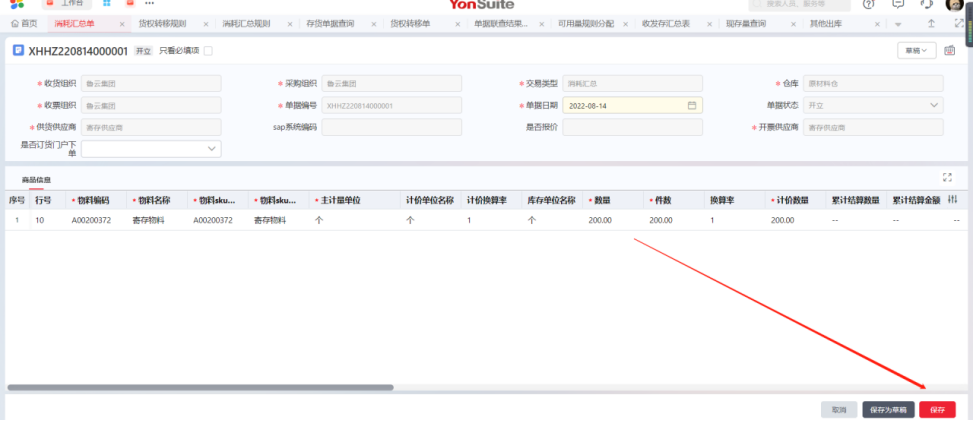974x421 pixels.
Task: Close the 消耗汇总单 tab
Action: click(122, 23)
